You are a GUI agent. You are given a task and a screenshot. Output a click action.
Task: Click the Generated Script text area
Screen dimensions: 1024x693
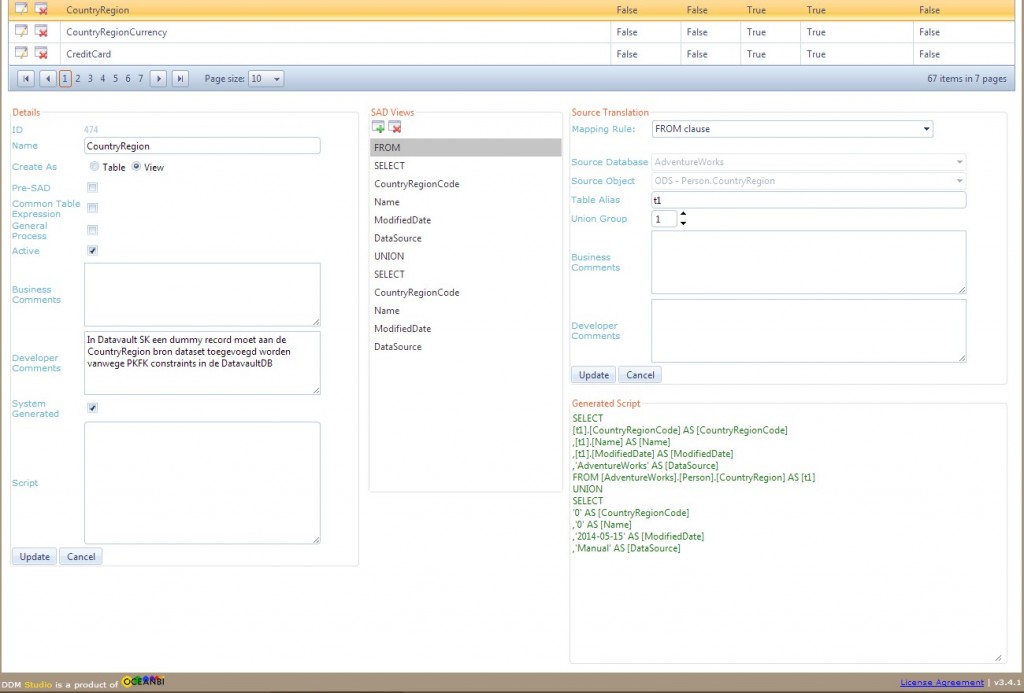click(787, 536)
